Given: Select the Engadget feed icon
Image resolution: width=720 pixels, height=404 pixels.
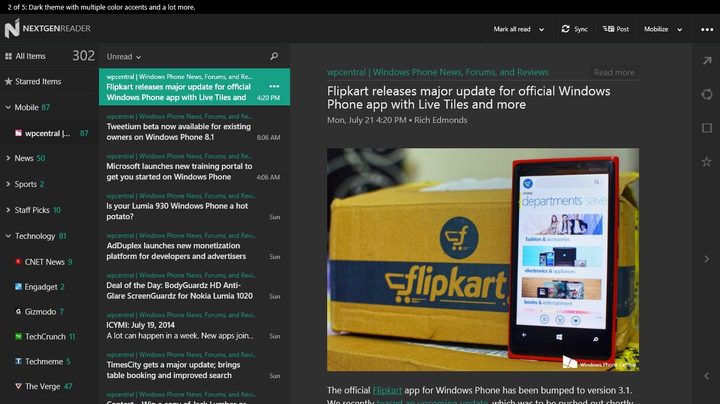Looking at the screenshot, I should pyautogui.click(x=18, y=286).
